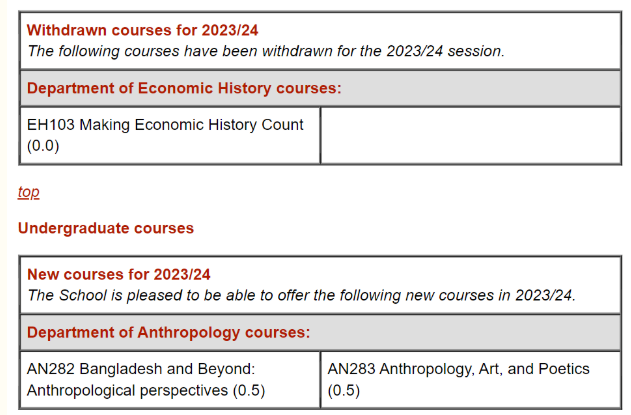
Task: Click the empty cell beside the EH103 course
Action: click(x=470, y=136)
